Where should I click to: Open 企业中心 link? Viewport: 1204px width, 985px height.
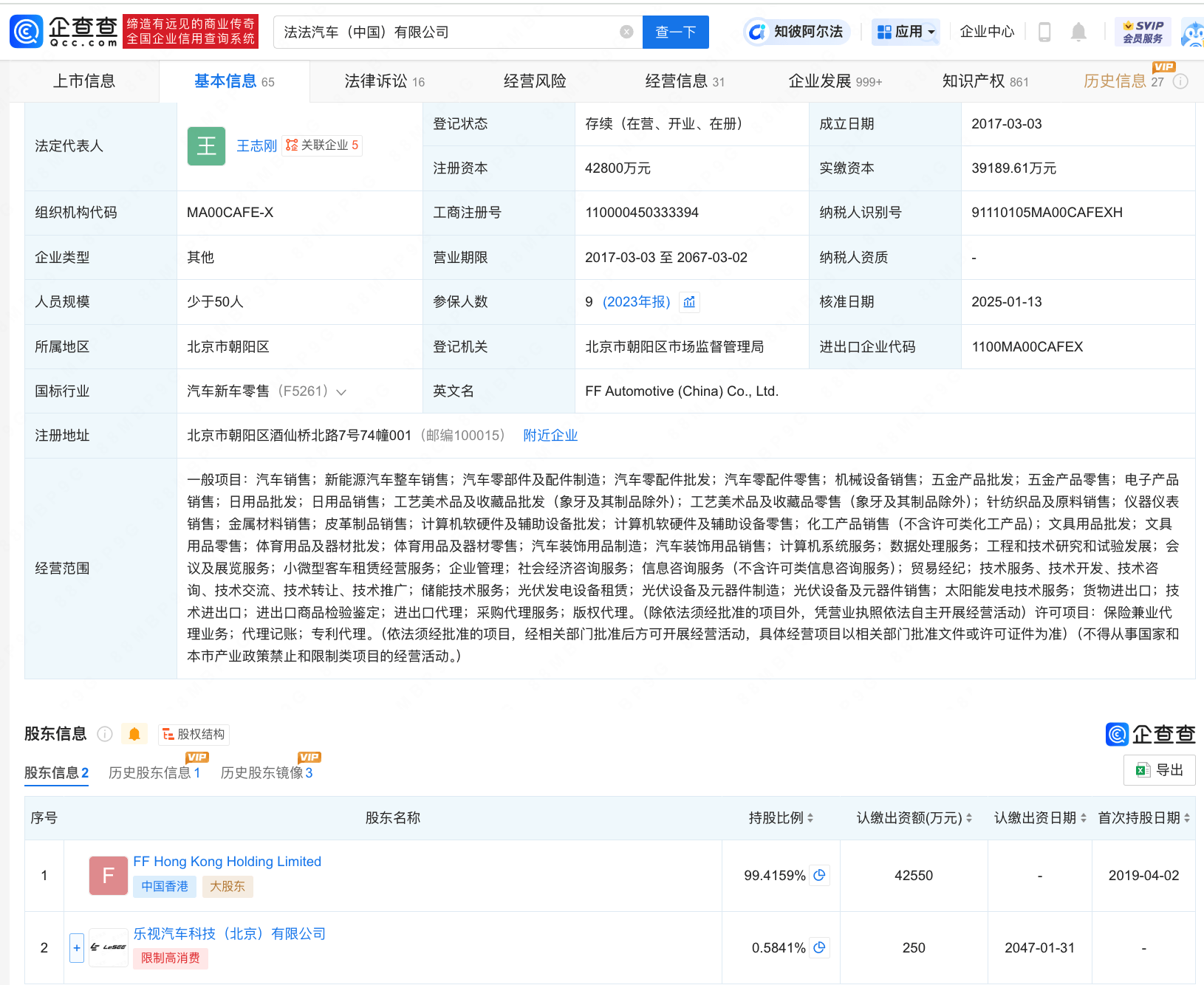(987, 32)
